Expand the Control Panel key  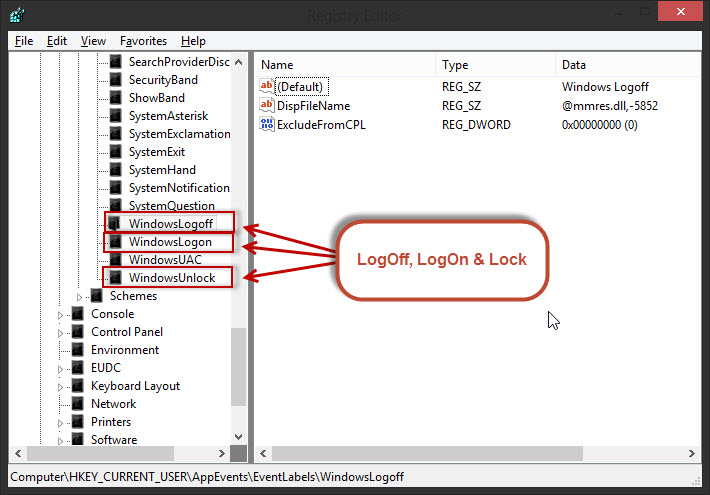[60, 333]
